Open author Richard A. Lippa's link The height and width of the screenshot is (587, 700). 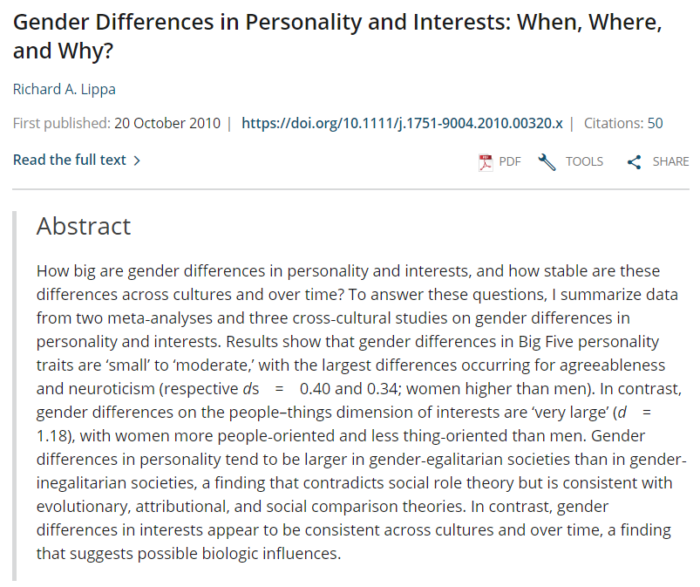tap(64, 89)
